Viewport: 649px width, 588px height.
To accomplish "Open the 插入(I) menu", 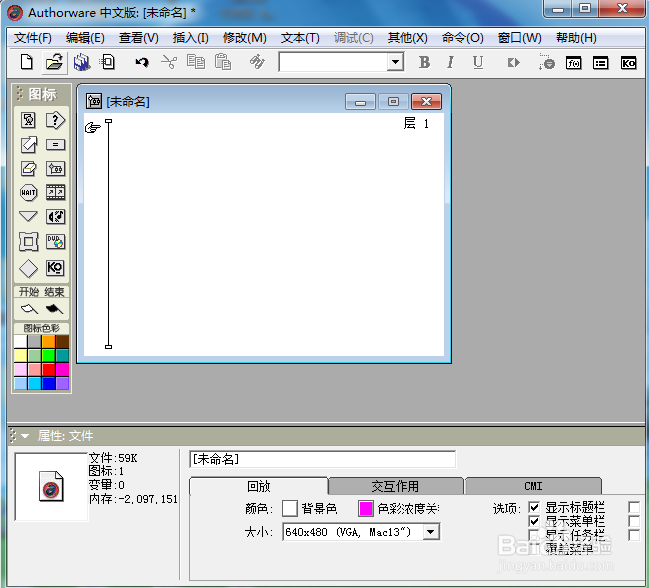I will pos(191,38).
